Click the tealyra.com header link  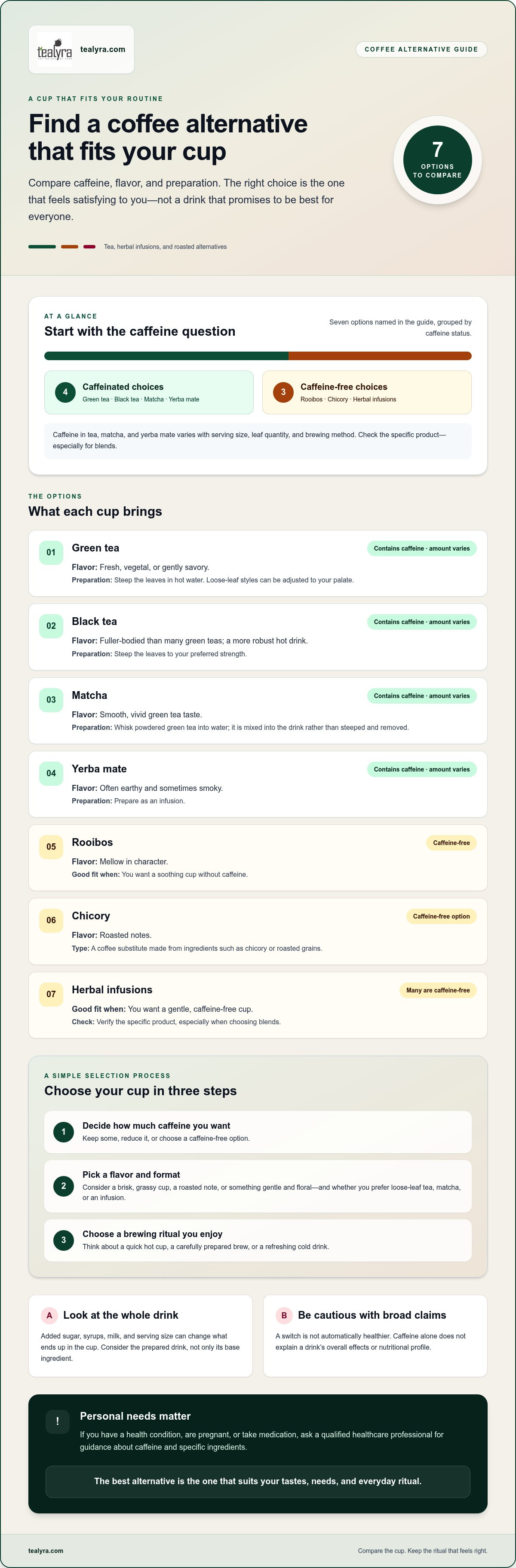click(102, 49)
